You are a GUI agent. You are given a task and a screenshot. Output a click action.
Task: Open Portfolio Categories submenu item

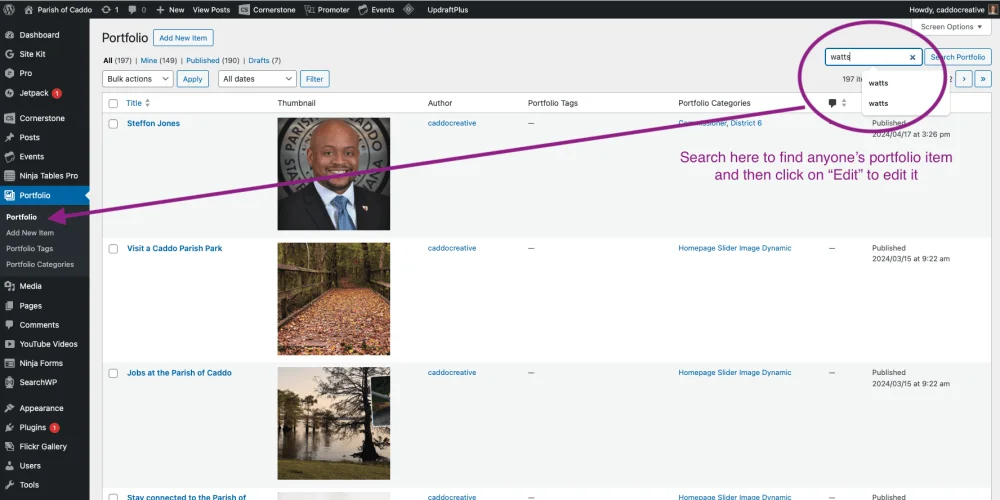coord(40,264)
